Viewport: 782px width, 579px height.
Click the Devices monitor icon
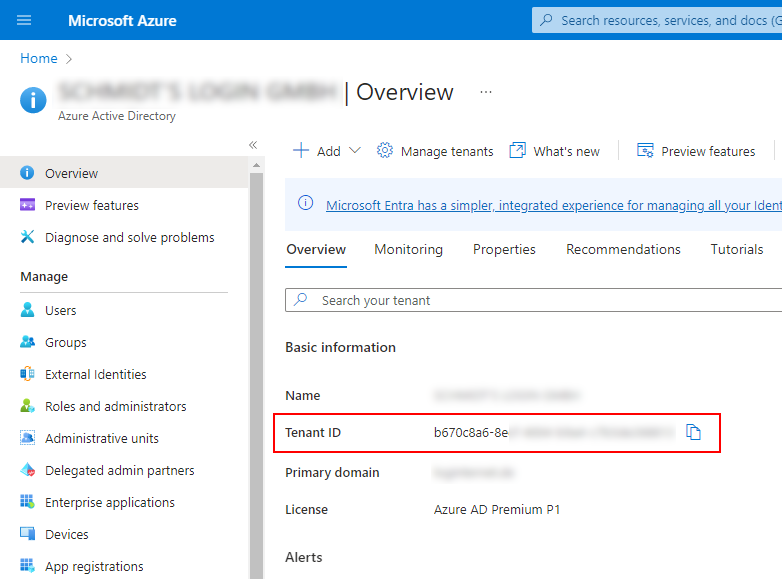pyautogui.click(x=27, y=534)
